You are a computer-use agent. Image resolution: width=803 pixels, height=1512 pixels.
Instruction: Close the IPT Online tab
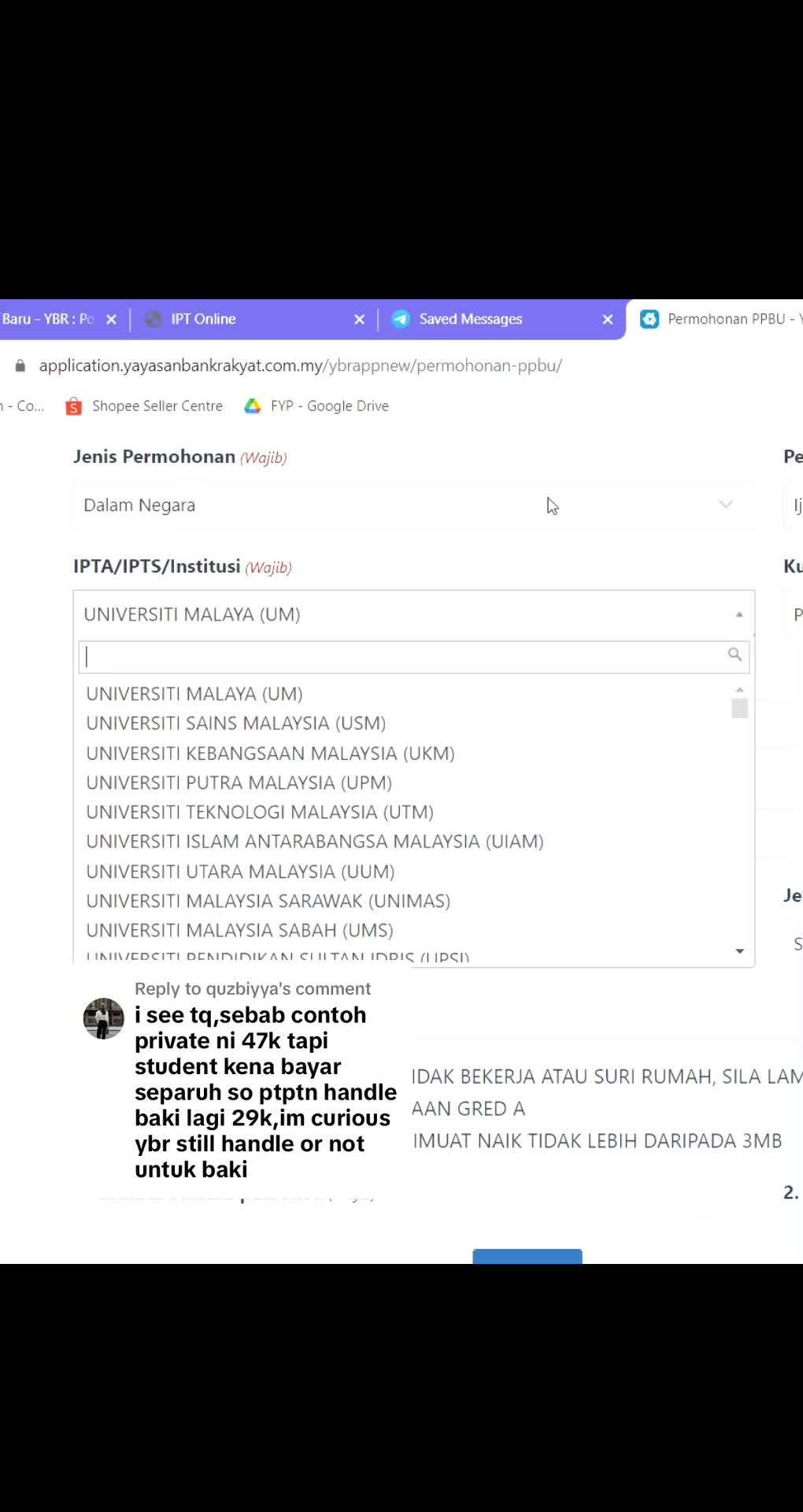pyautogui.click(x=359, y=320)
